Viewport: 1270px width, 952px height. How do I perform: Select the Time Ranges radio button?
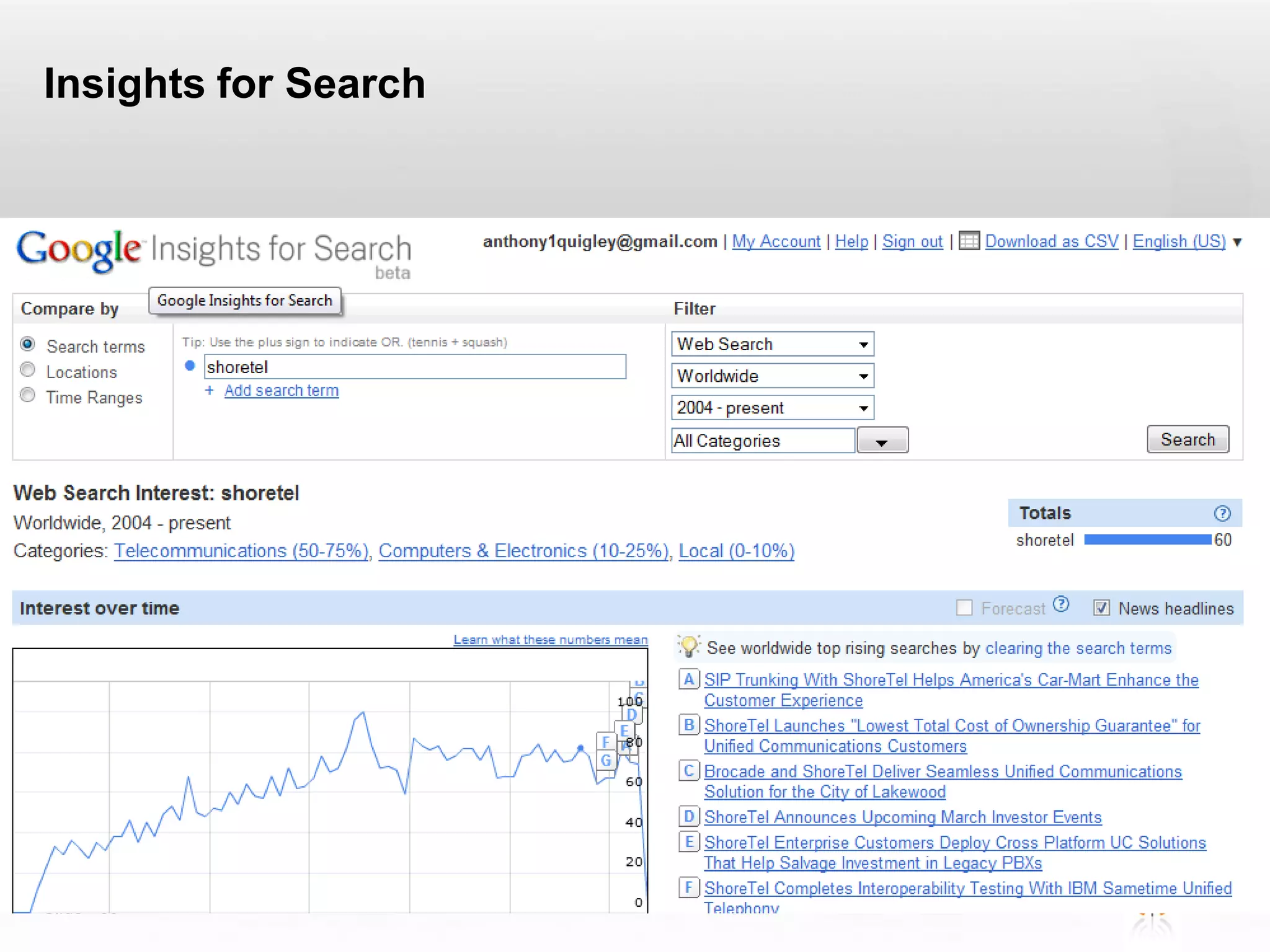[x=28, y=395]
